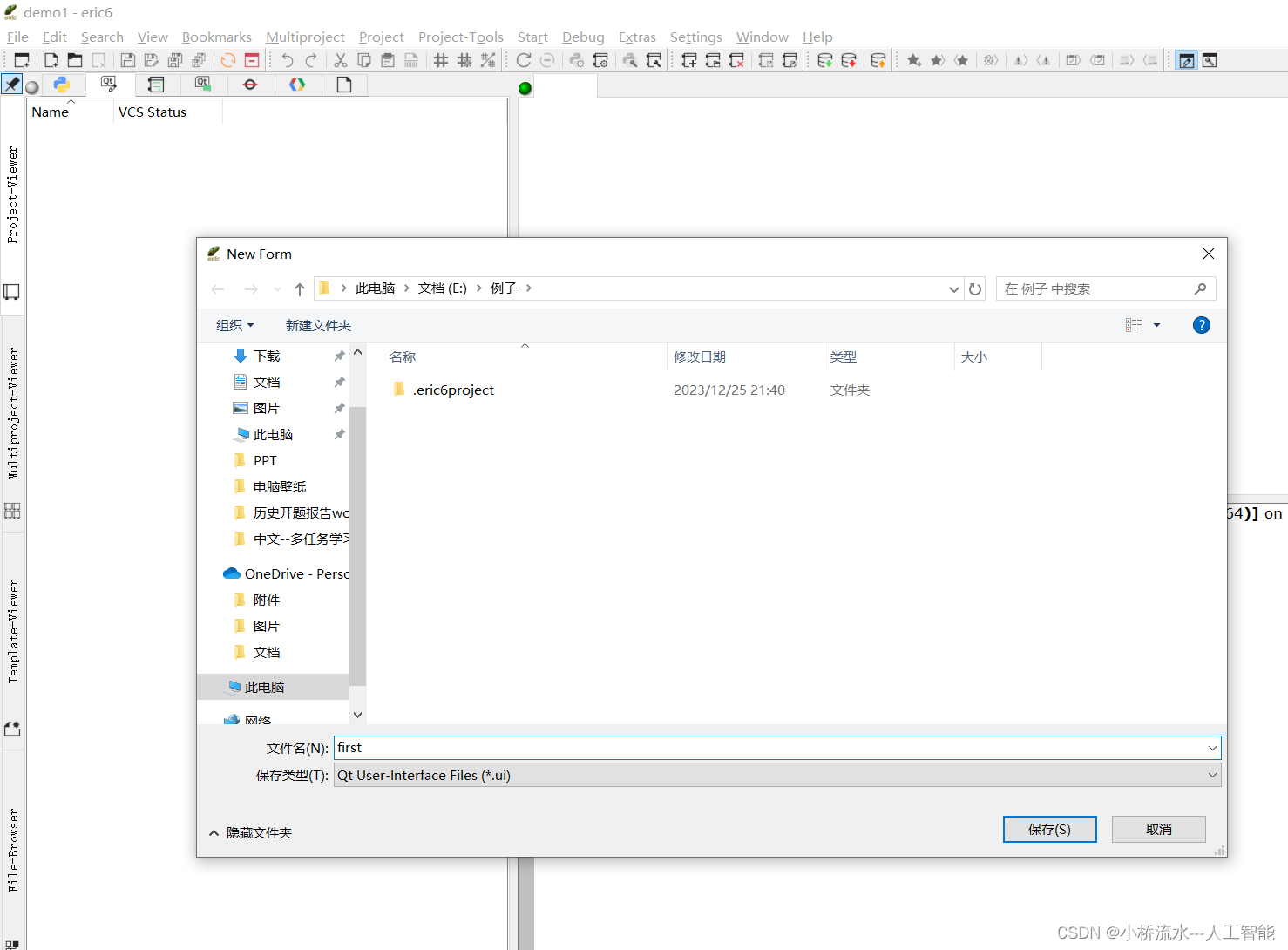
Task: Click the 保存(S) button
Action: [1049, 829]
